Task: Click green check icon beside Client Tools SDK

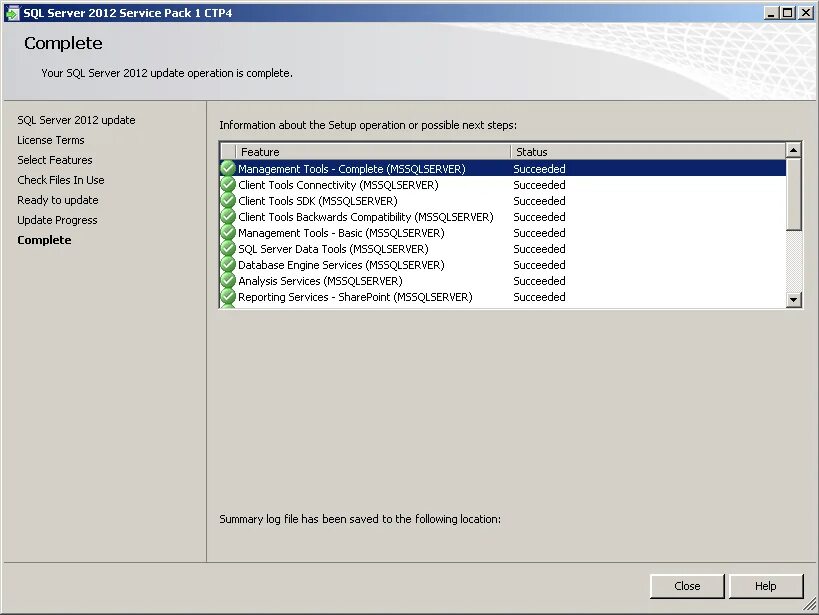Action: pos(228,201)
